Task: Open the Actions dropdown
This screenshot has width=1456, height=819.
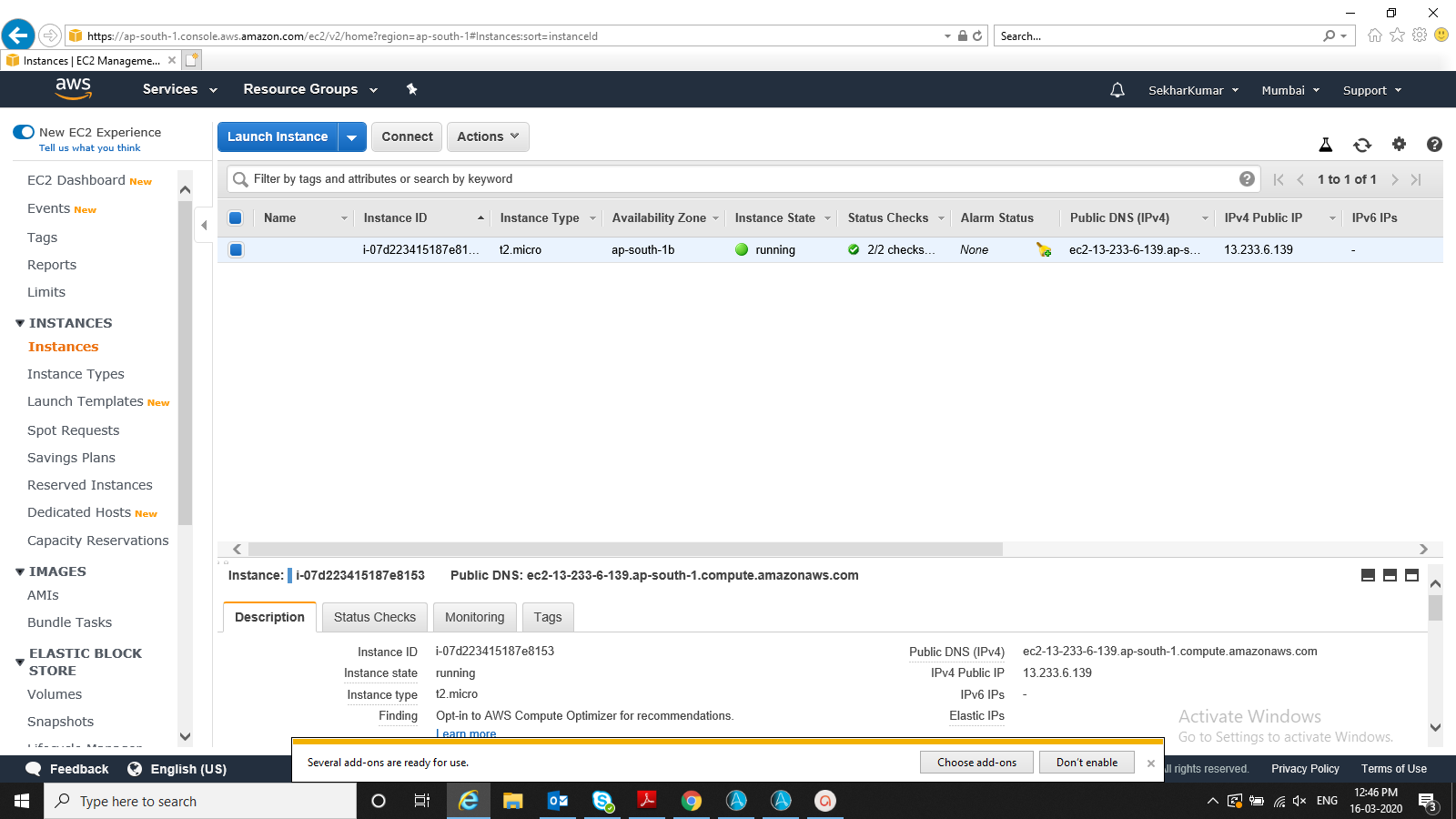Action: [x=488, y=136]
